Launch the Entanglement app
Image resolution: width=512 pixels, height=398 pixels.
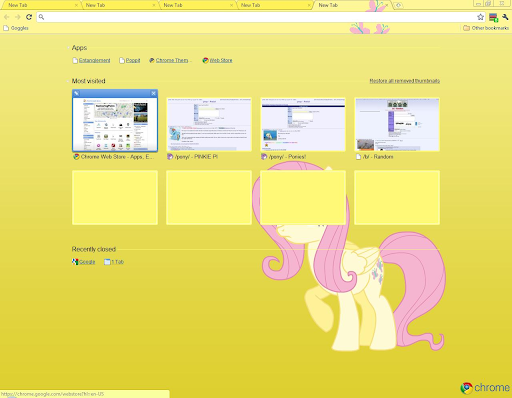pos(91,60)
